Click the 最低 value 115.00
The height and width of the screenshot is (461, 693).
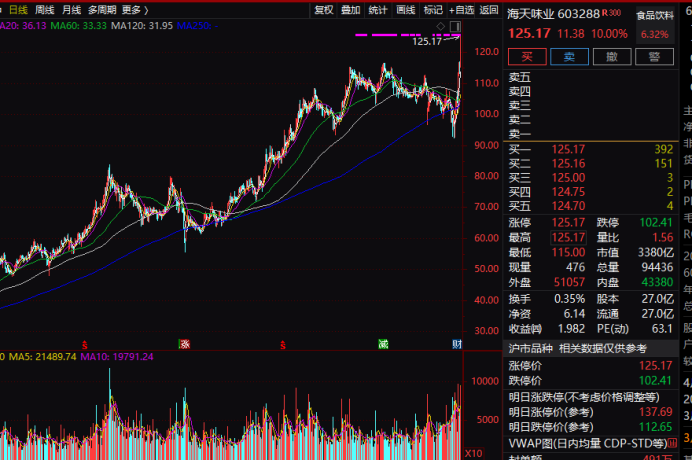click(568, 252)
